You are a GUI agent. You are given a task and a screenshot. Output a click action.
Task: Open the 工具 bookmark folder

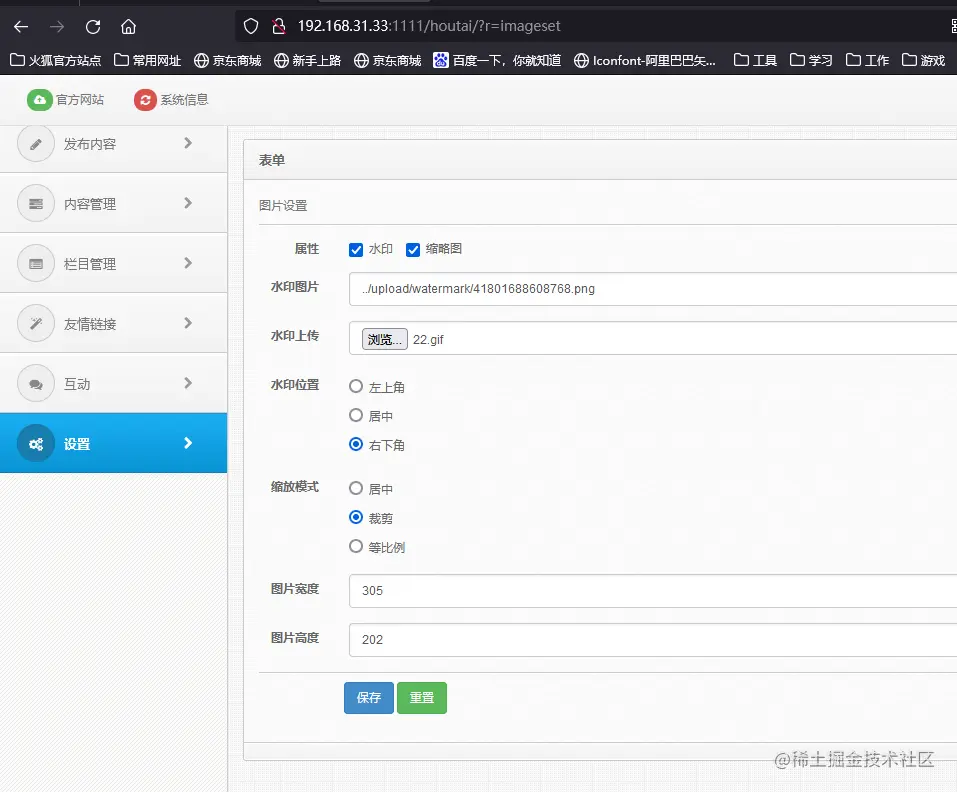point(755,60)
